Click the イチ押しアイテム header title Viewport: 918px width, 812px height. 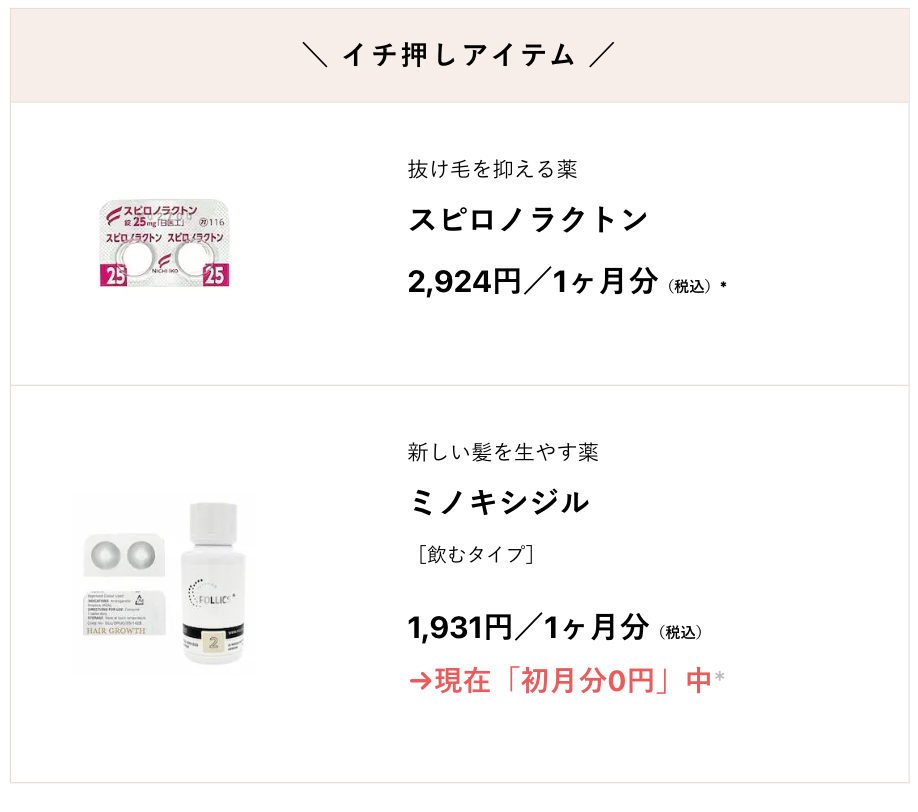[x=458, y=56]
